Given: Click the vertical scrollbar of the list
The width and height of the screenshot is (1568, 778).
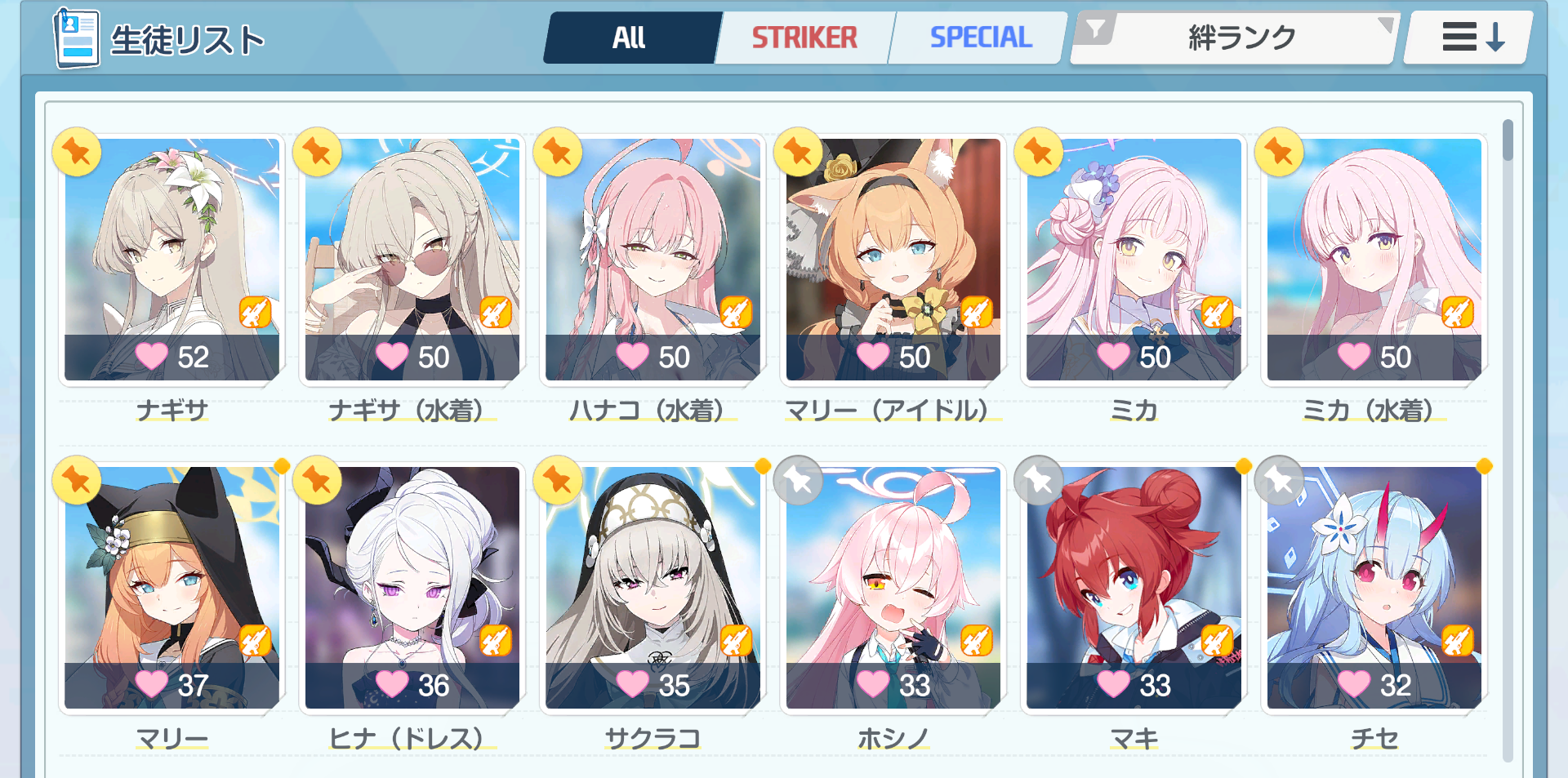Looking at the screenshot, I should click(x=1508, y=441).
